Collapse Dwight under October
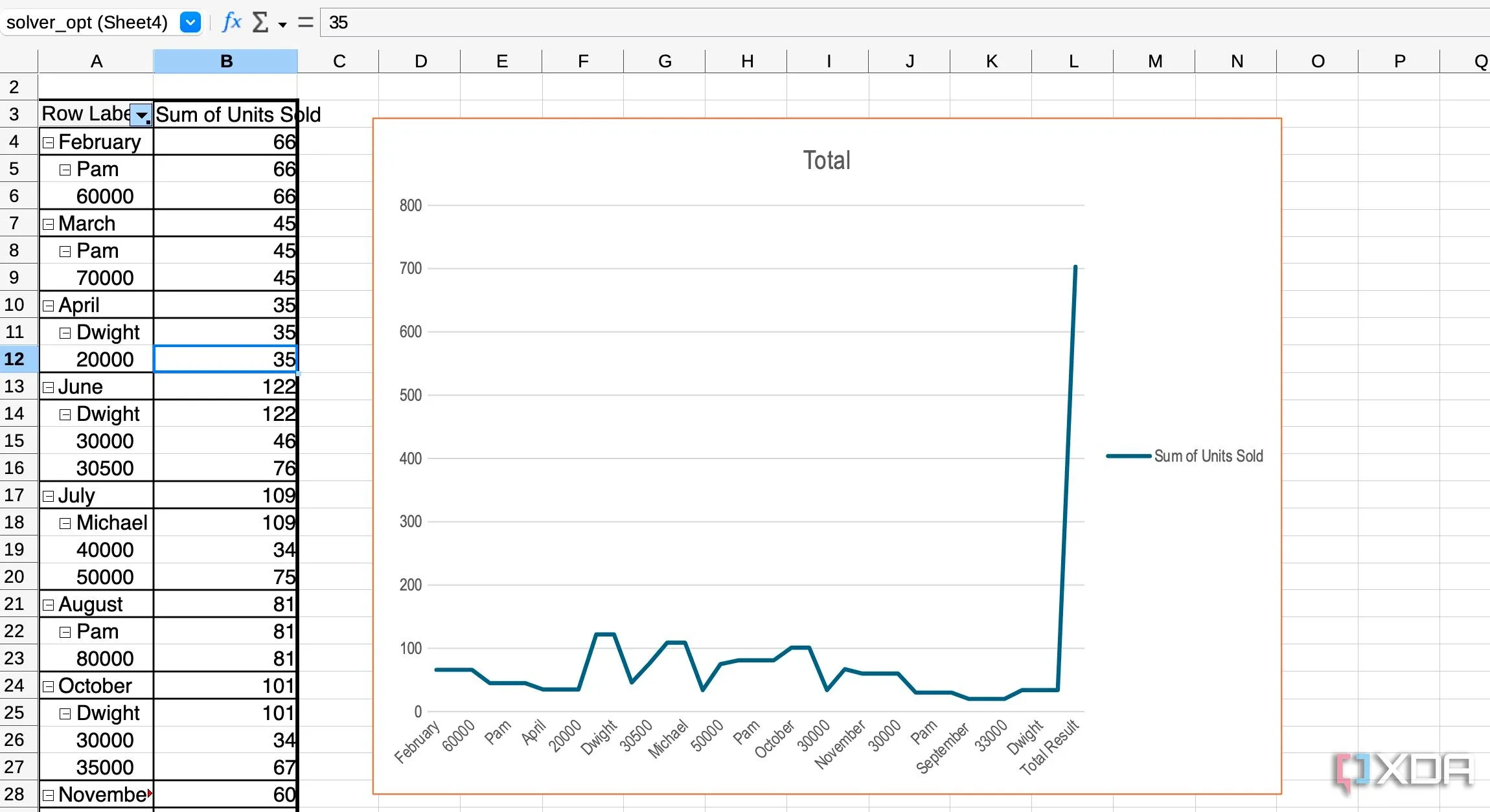Viewport: 1490px width, 812px height. pos(65,714)
